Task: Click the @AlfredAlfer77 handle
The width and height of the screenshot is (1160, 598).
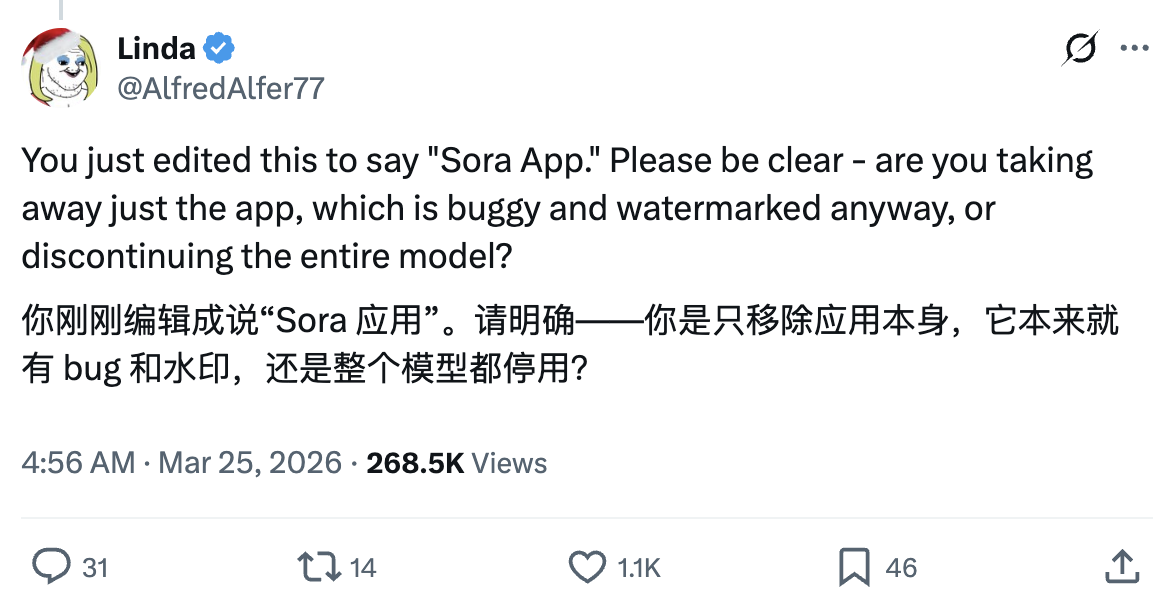Action: click(221, 88)
